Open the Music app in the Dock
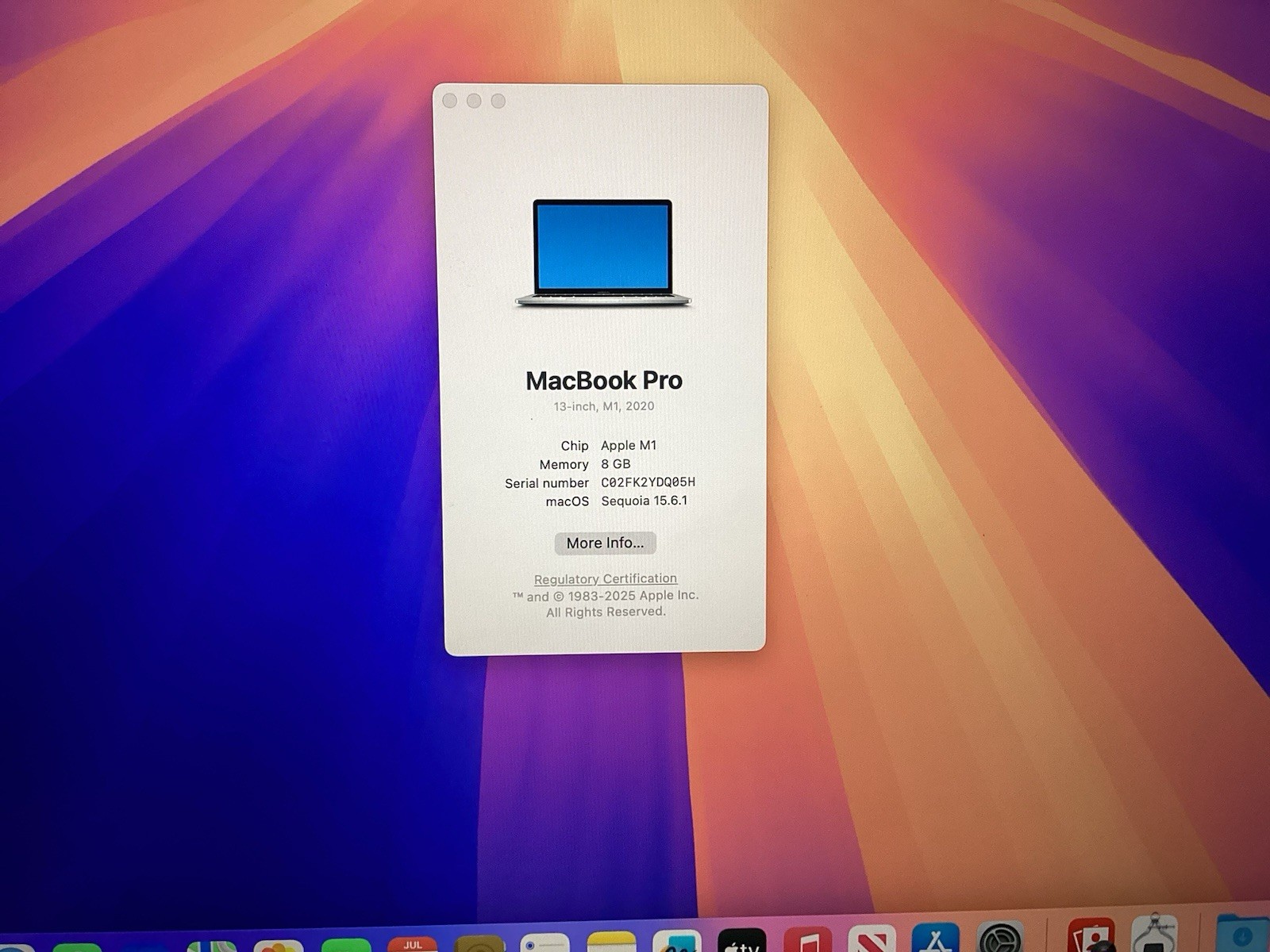Image resolution: width=1270 pixels, height=952 pixels. click(807, 940)
